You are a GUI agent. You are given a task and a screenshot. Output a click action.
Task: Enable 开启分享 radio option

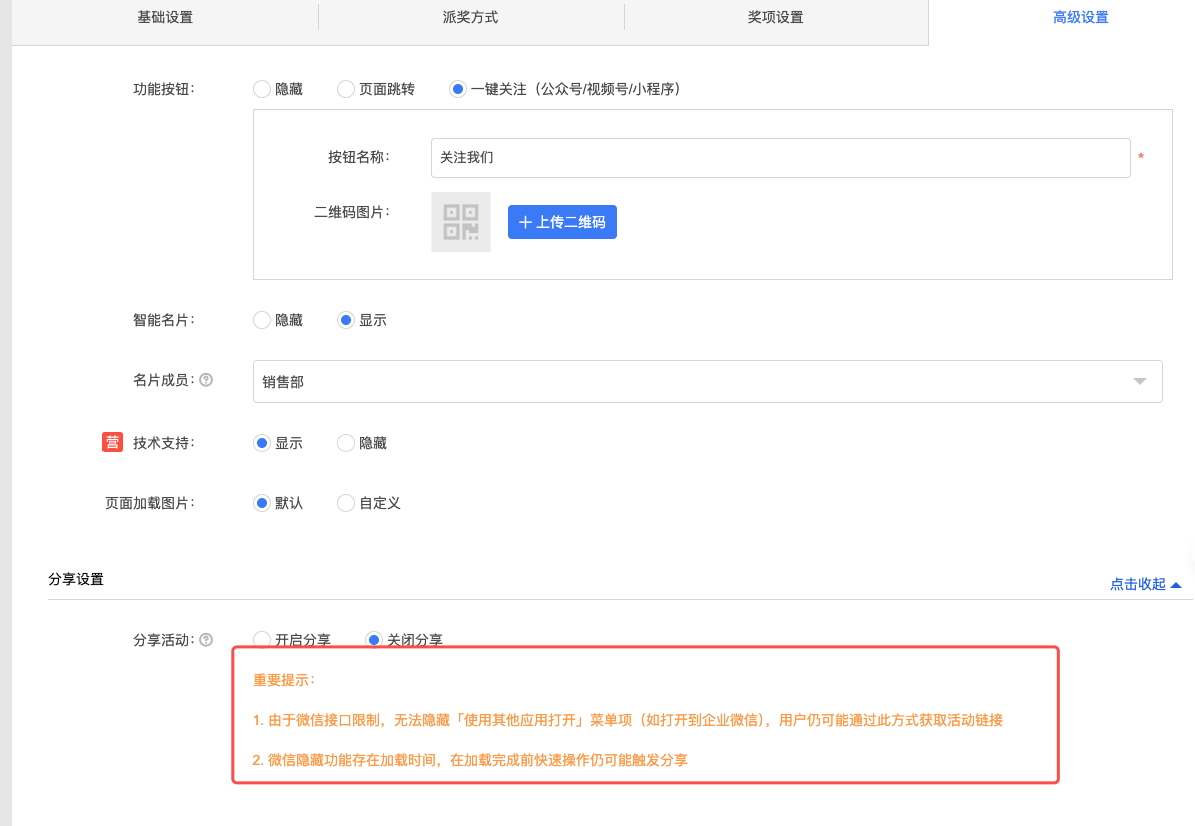262,640
